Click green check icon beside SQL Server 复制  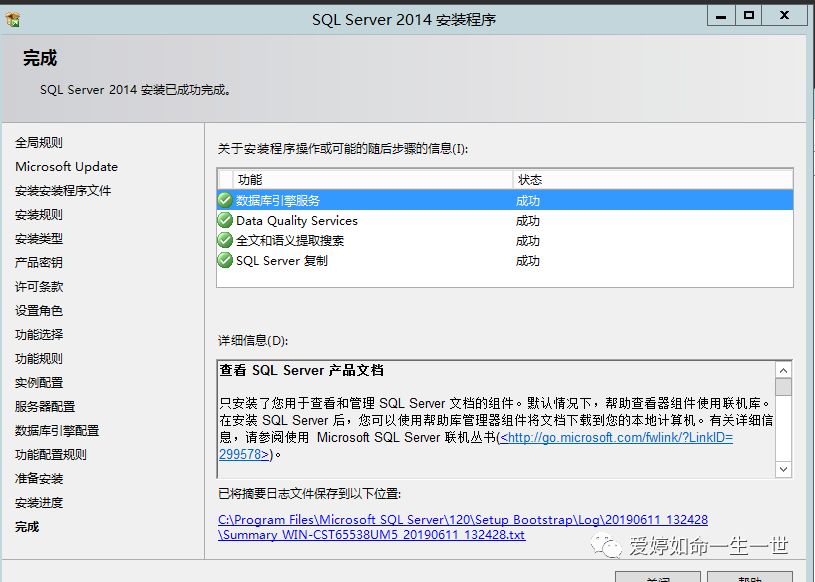(225, 260)
